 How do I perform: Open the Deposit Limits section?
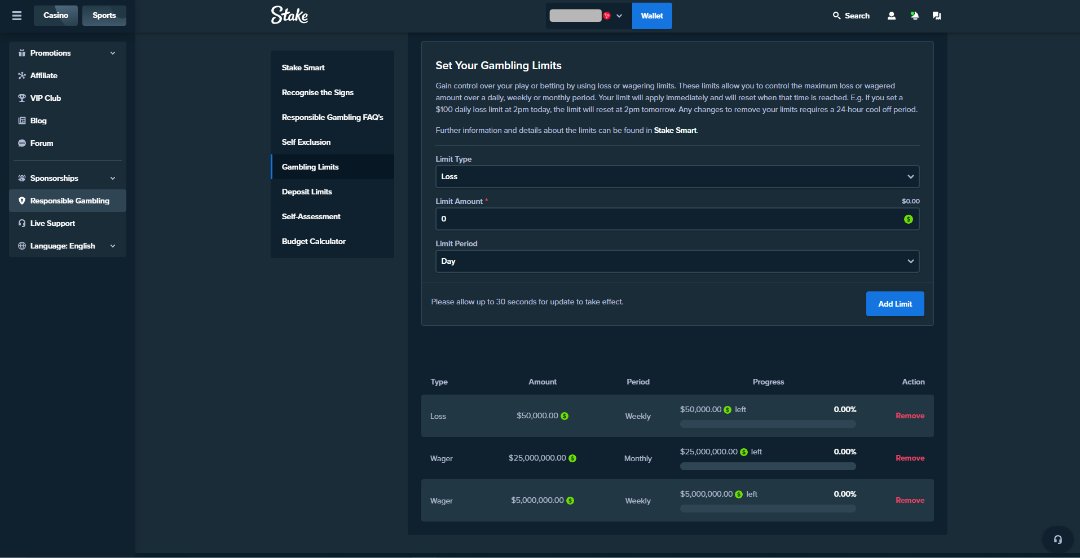click(333, 192)
